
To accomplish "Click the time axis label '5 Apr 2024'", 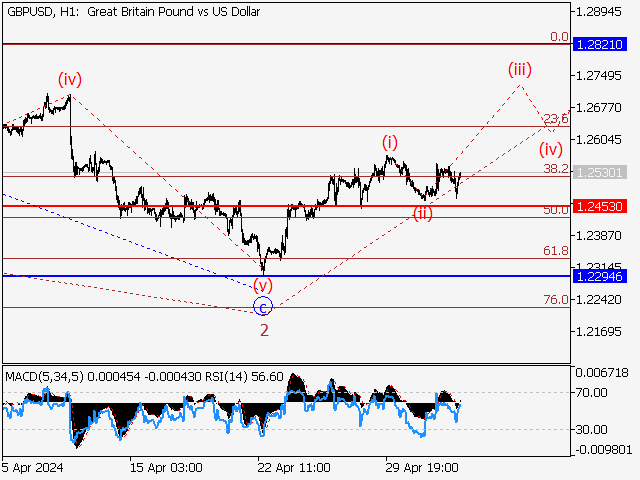I will click(x=32, y=467).
